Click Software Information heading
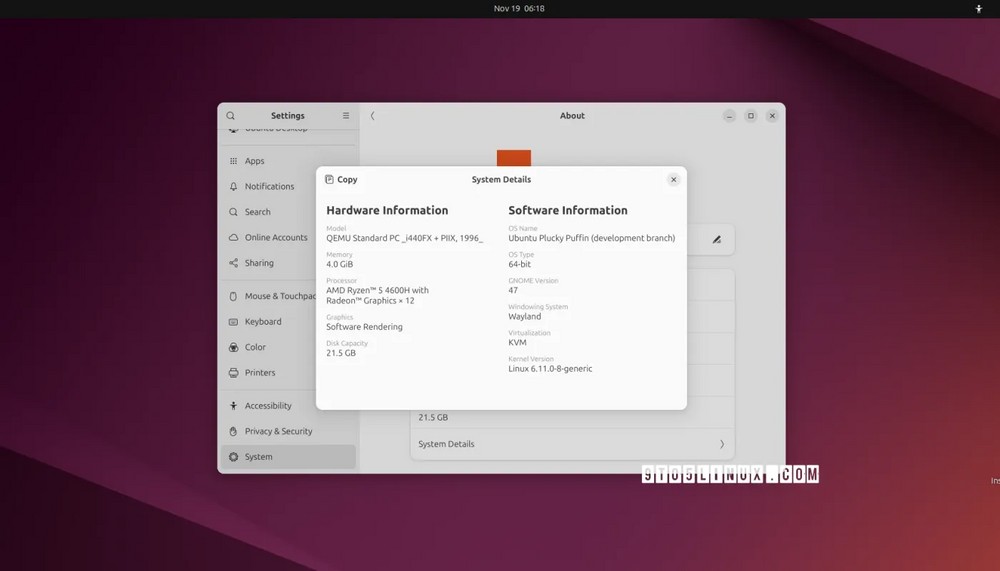 tap(568, 210)
